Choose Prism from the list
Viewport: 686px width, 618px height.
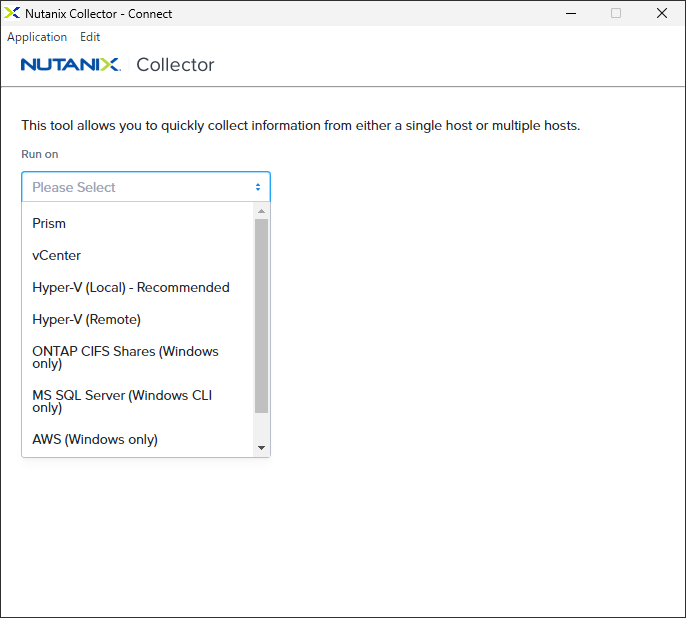(x=137, y=223)
